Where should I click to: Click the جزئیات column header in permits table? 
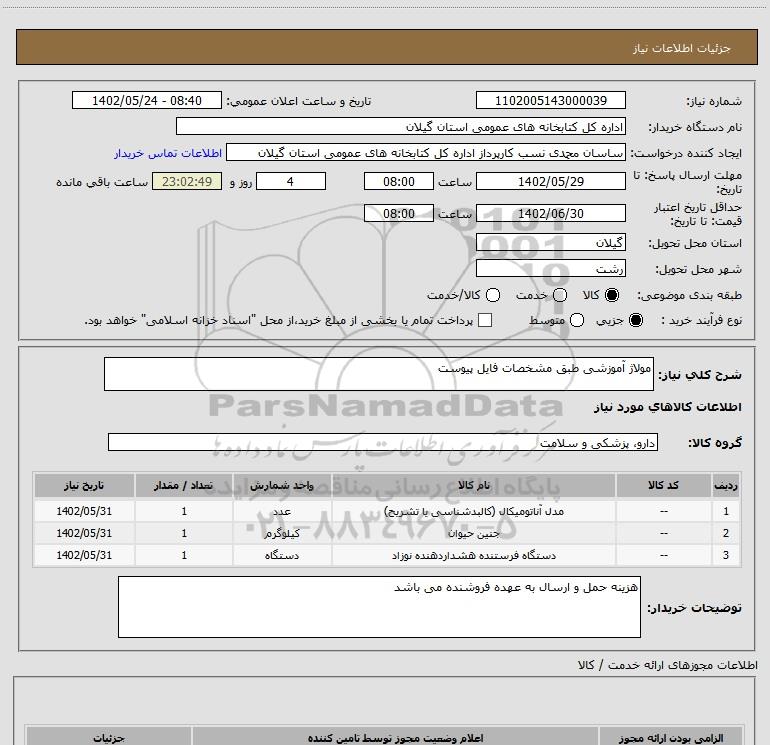[109, 738]
